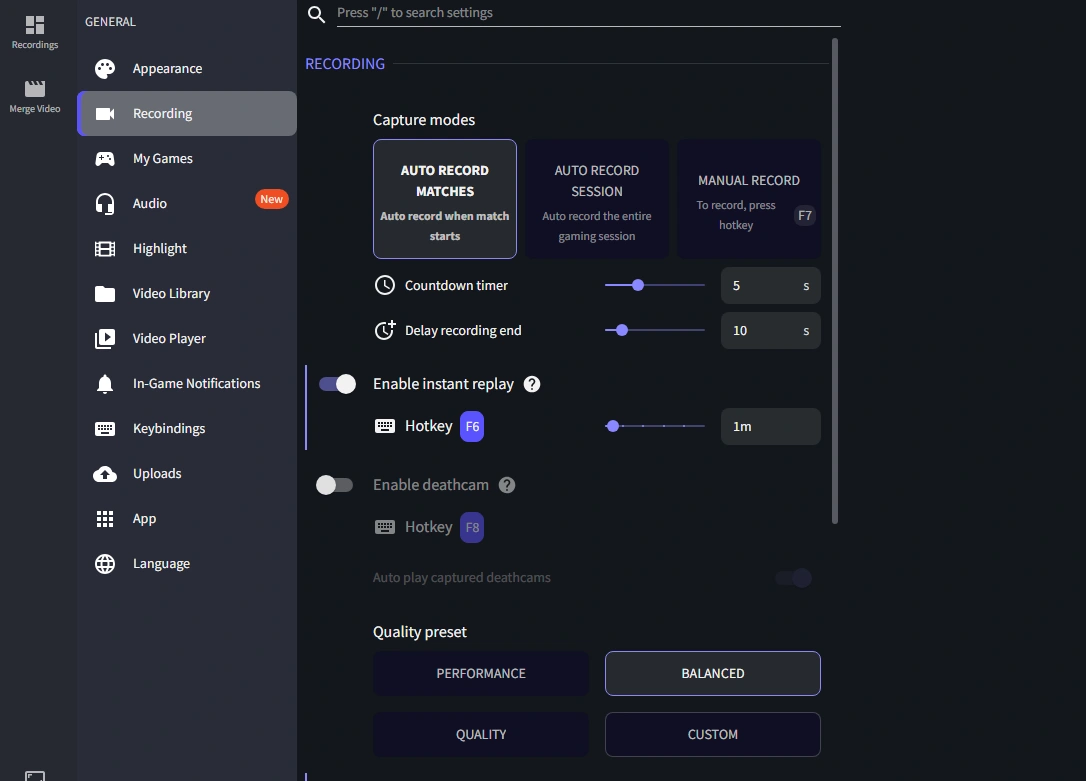This screenshot has width=1086, height=781.
Task: Enable the deathcam toggle
Action: click(335, 484)
